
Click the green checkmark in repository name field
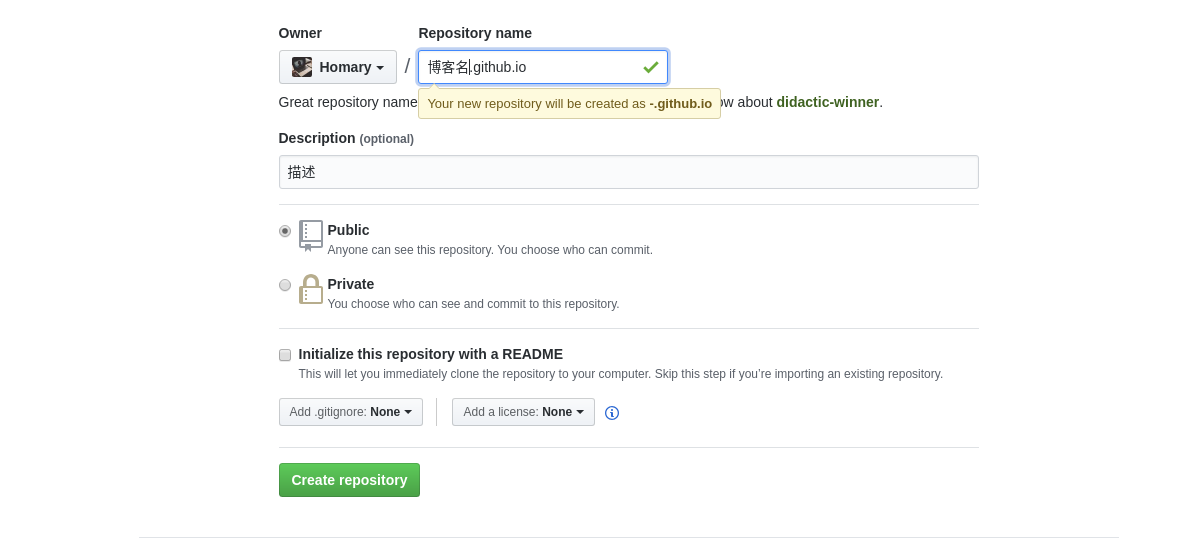pyautogui.click(x=651, y=67)
